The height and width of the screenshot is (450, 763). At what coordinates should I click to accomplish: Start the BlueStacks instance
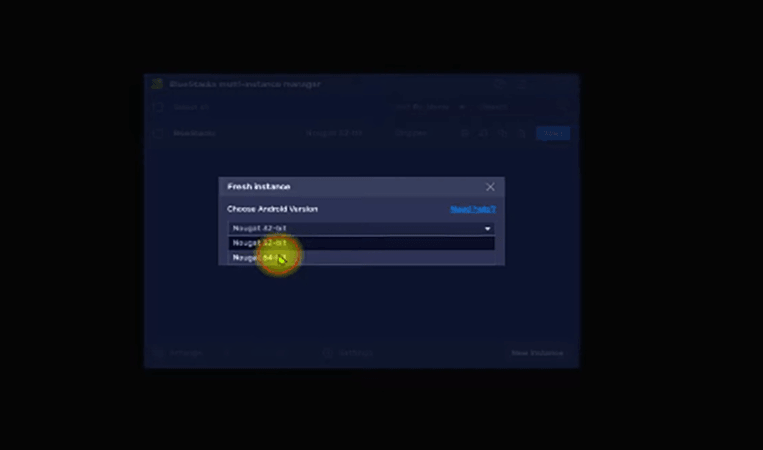tap(553, 133)
